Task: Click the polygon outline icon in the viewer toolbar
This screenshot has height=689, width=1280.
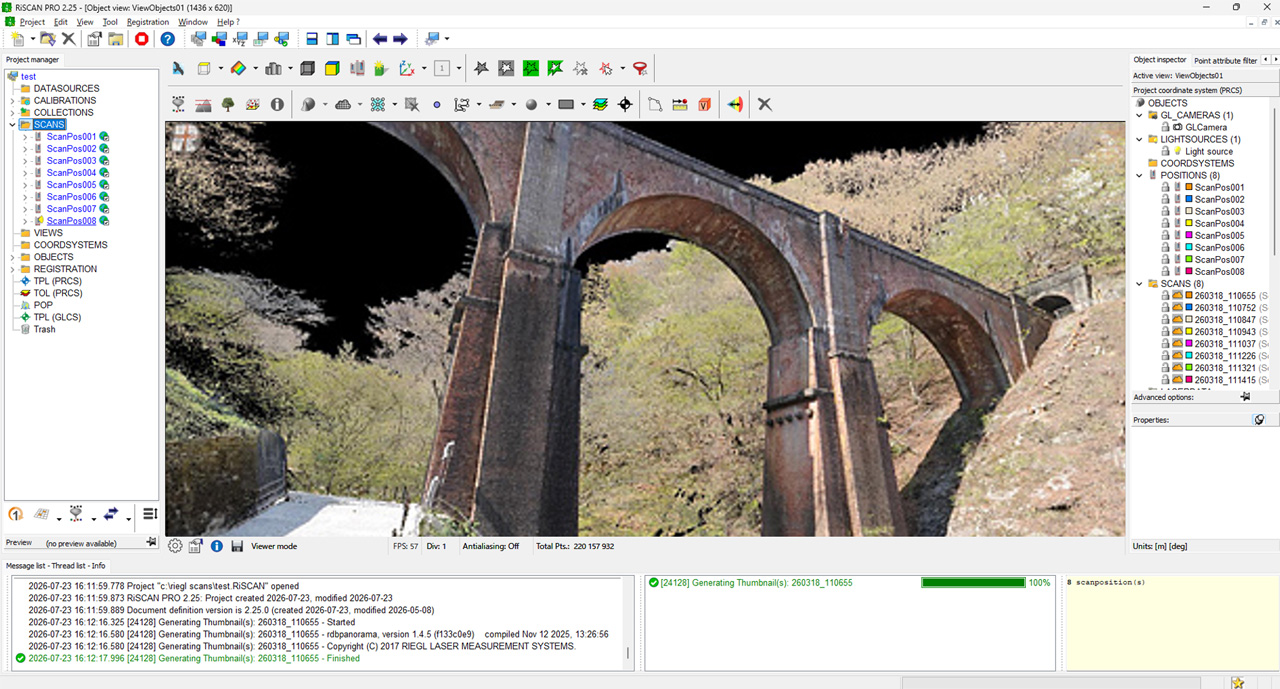Action: 655,104
